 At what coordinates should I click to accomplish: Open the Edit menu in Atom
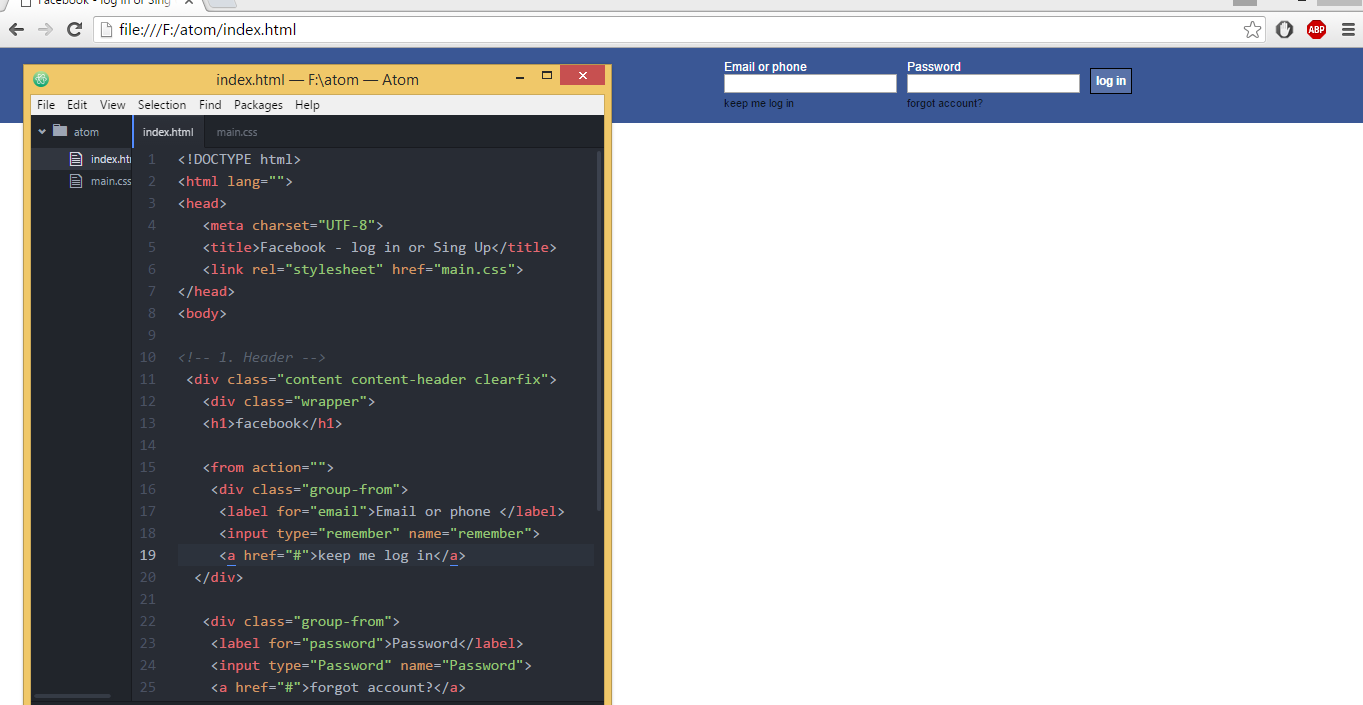pos(77,105)
